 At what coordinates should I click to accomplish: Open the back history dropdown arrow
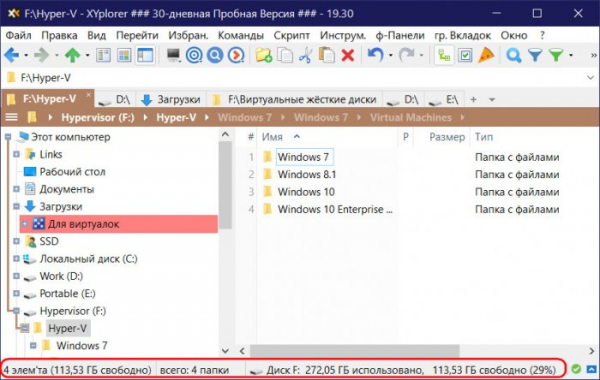click(26, 55)
